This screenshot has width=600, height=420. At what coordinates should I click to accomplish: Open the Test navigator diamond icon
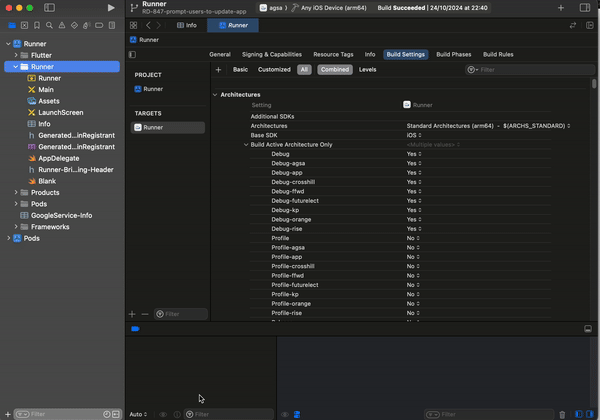74,25
